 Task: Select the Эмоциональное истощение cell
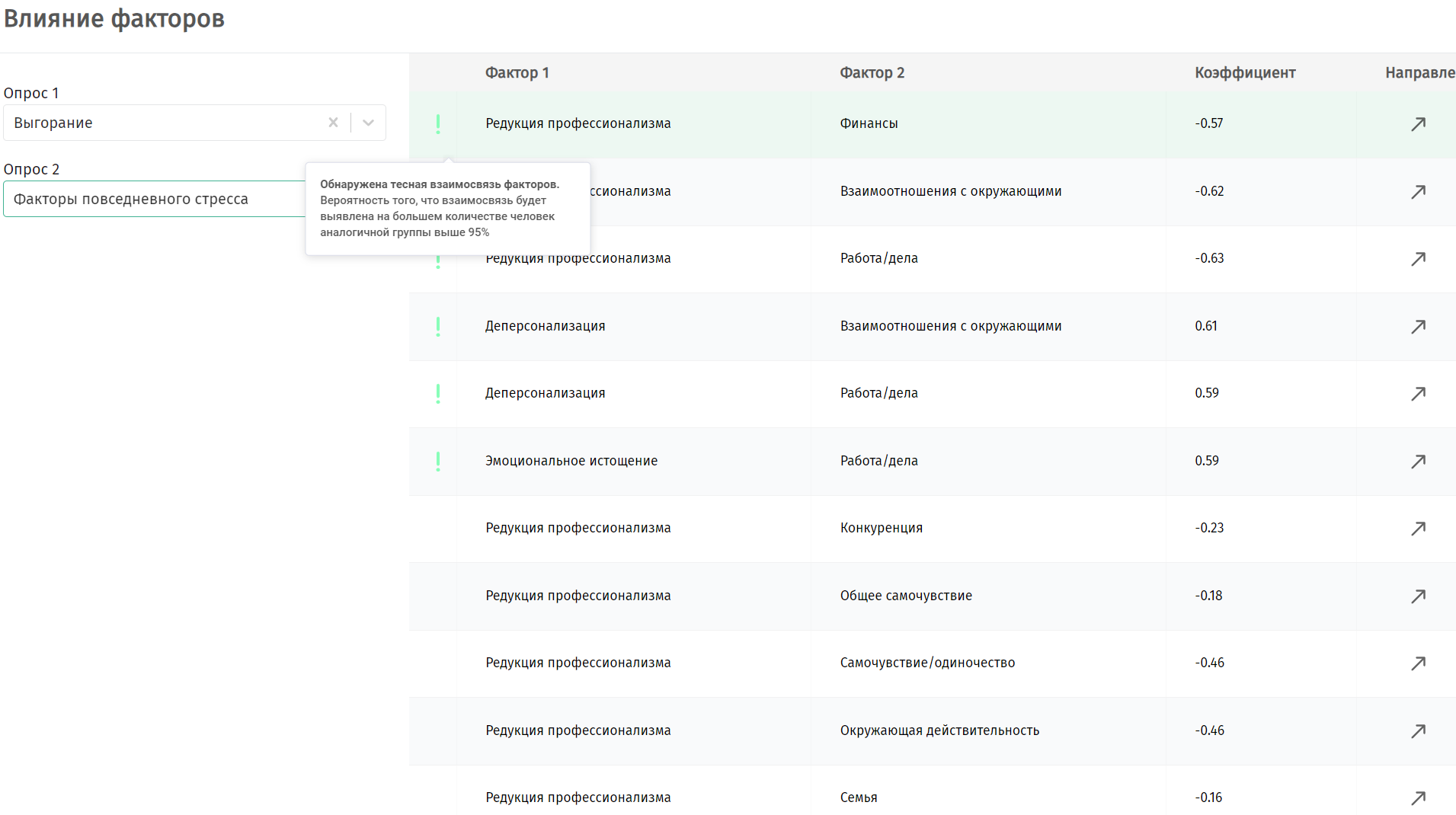pyautogui.click(x=571, y=461)
